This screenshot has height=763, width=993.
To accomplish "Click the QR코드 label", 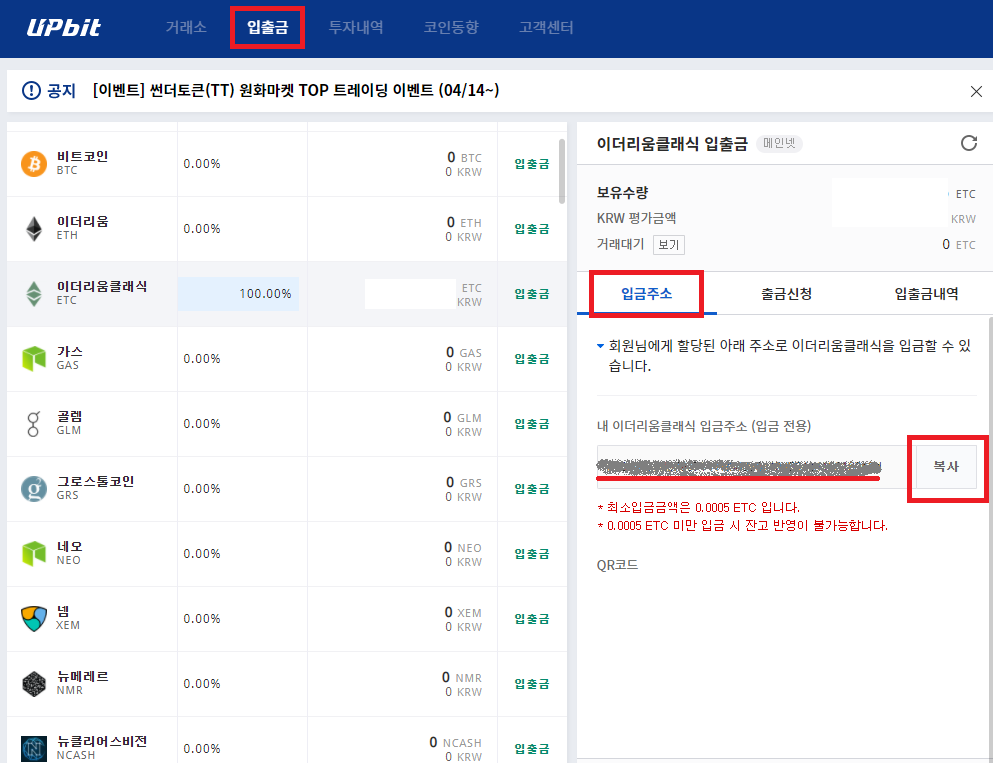I will click(x=617, y=565).
